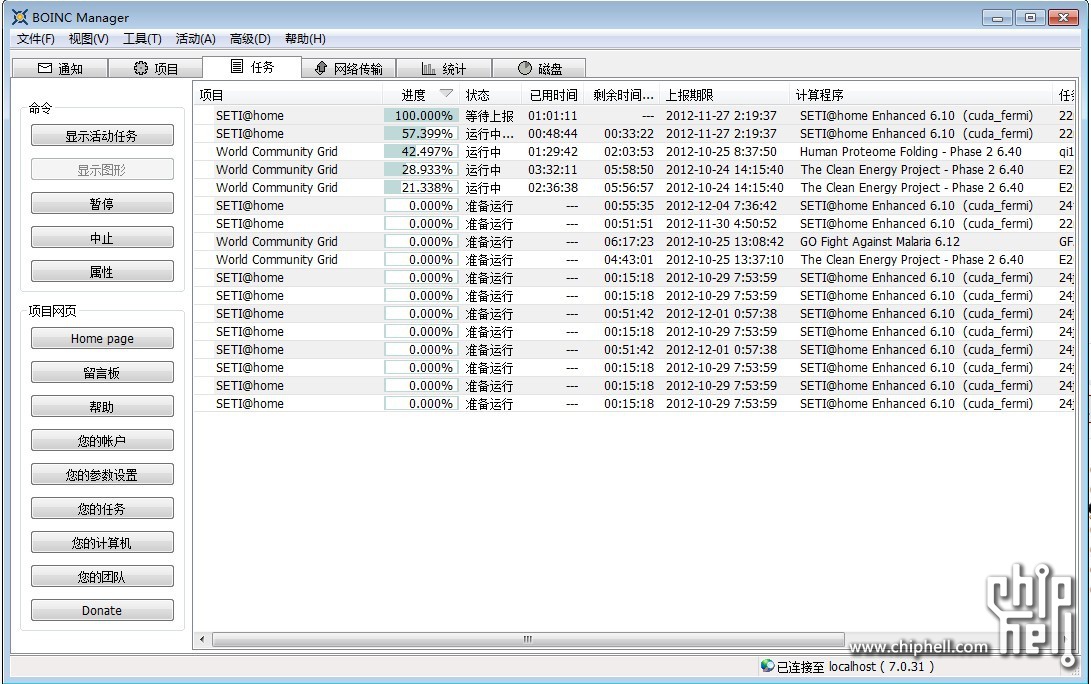Open the 视图(V) menu
Viewport: 1091px width, 684px height.
(88, 39)
